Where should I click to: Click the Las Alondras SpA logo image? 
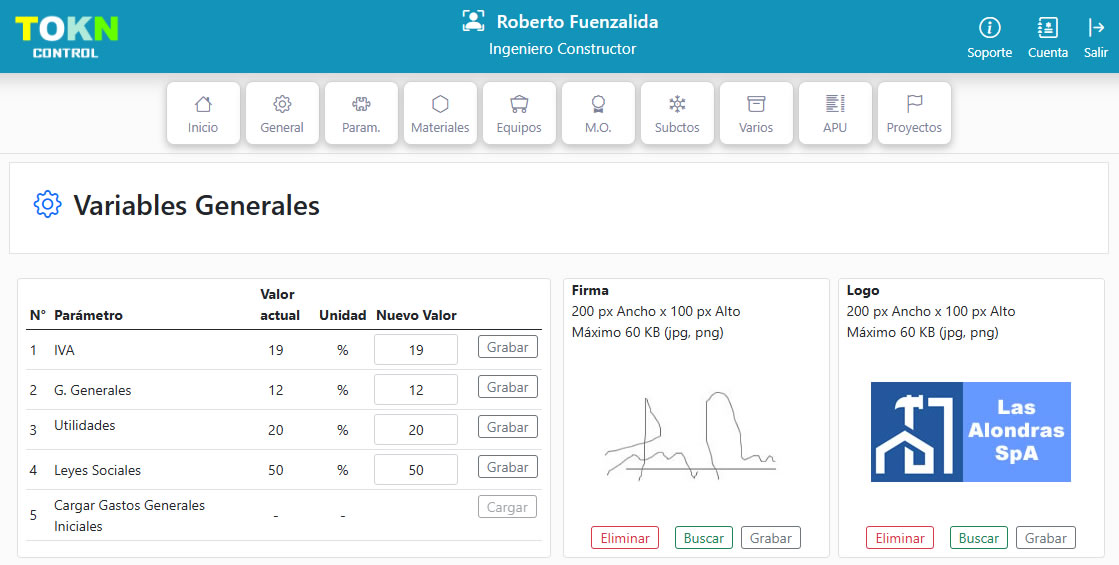tap(970, 432)
